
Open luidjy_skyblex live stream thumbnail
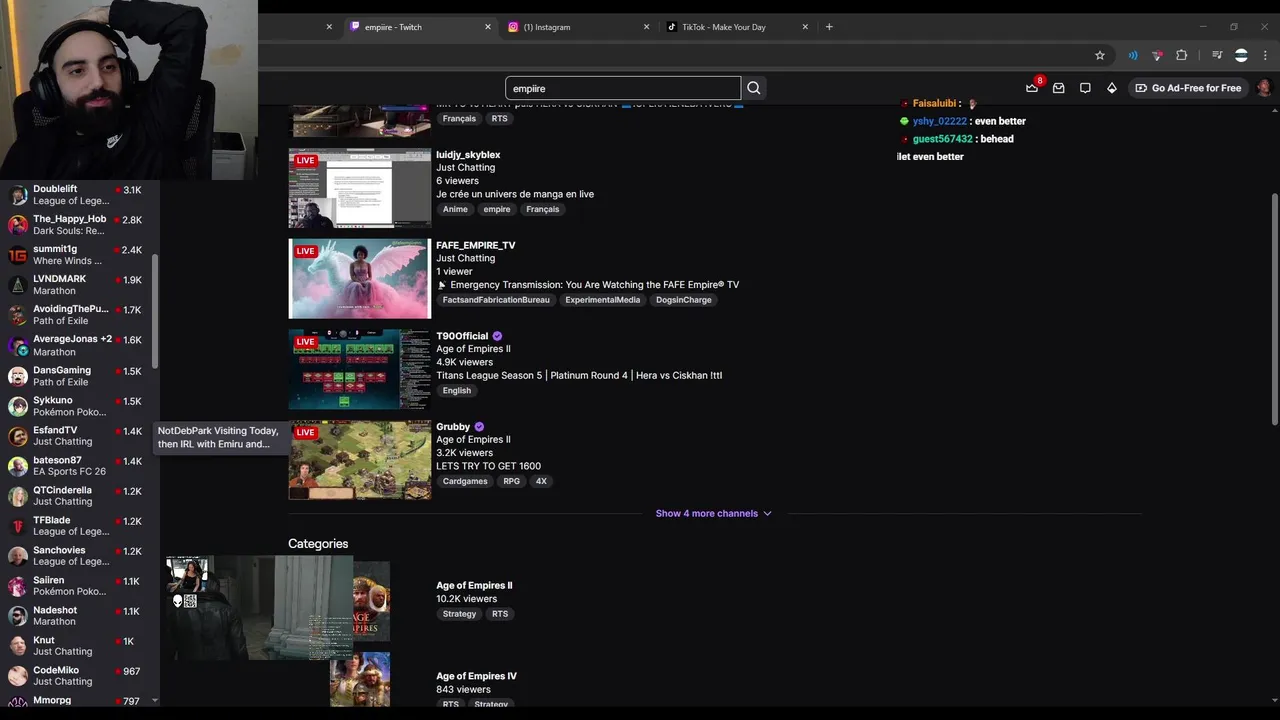coord(360,188)
